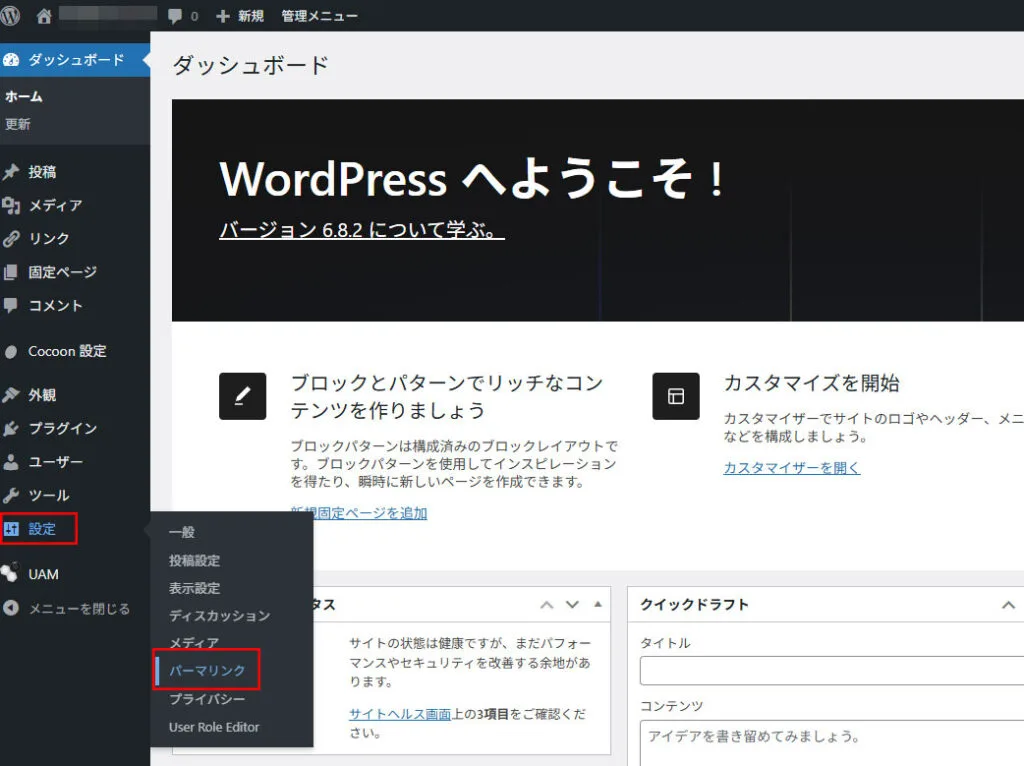
Task: Move クイックドラフト widget up with chevron
Action: pyautogui.click(x=1008, y=604)
